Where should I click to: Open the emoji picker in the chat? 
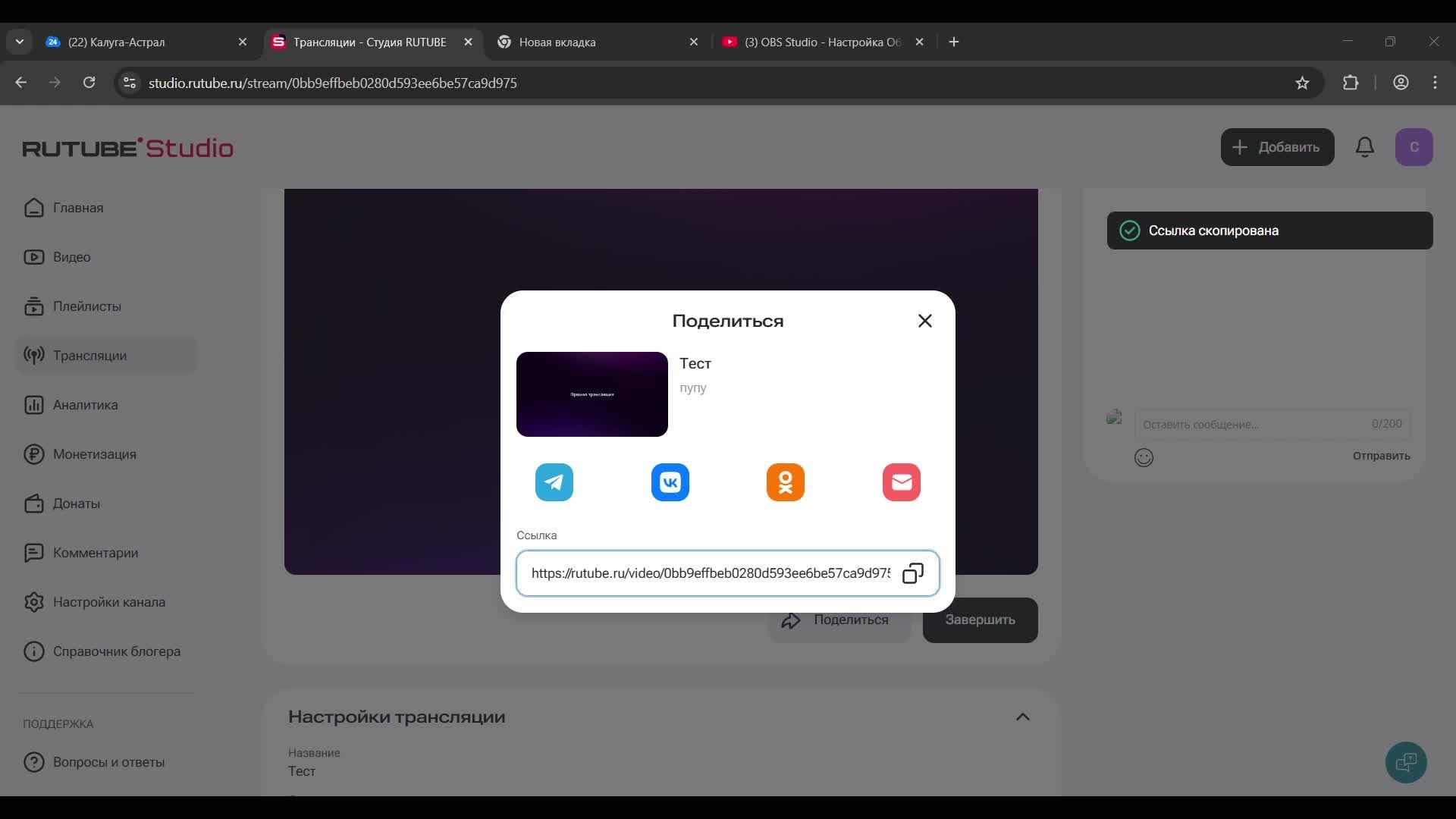coord(1144,457)
